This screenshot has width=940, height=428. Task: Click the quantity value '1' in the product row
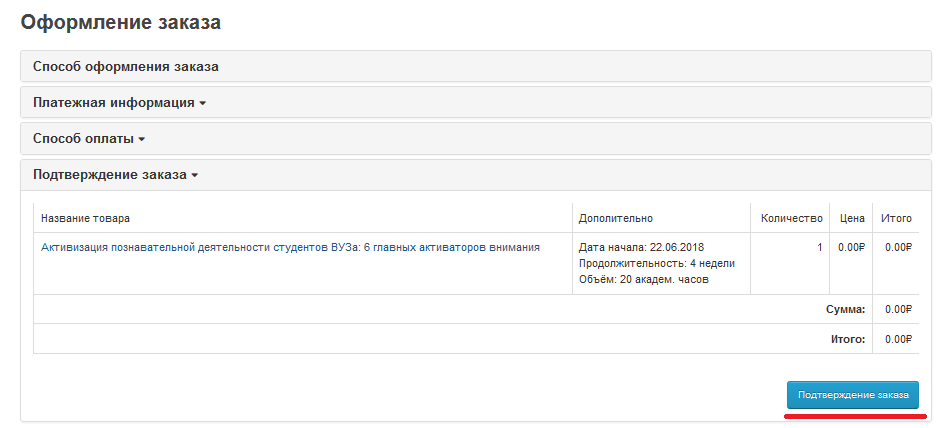[x=820, y=247]
